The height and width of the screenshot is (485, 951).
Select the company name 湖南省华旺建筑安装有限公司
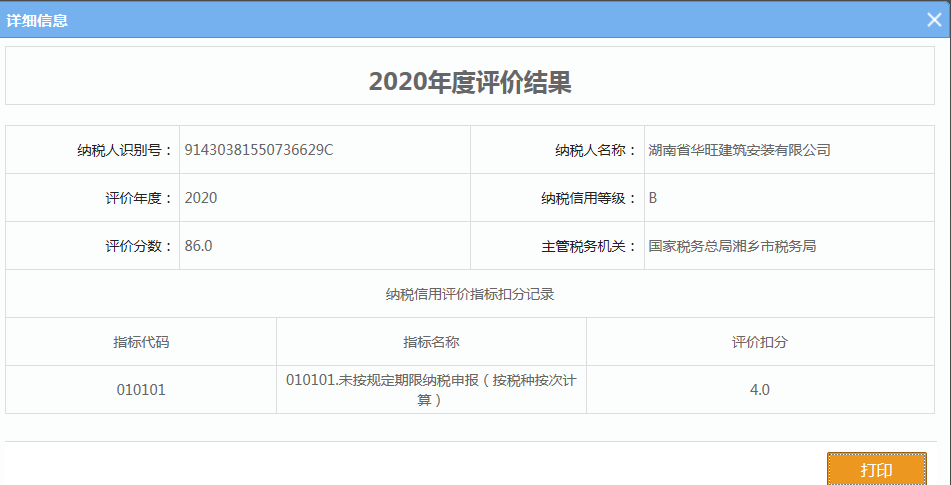(739, 150)
